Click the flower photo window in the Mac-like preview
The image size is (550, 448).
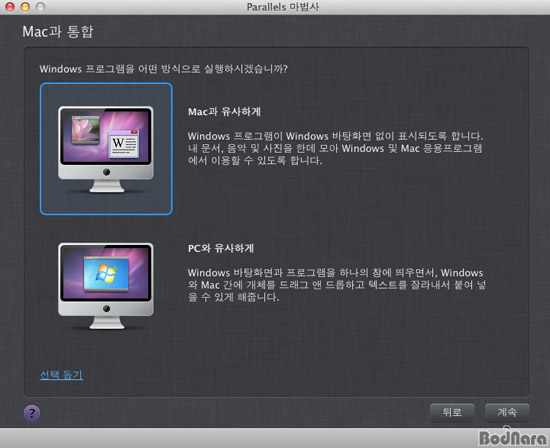click(86, 129)
